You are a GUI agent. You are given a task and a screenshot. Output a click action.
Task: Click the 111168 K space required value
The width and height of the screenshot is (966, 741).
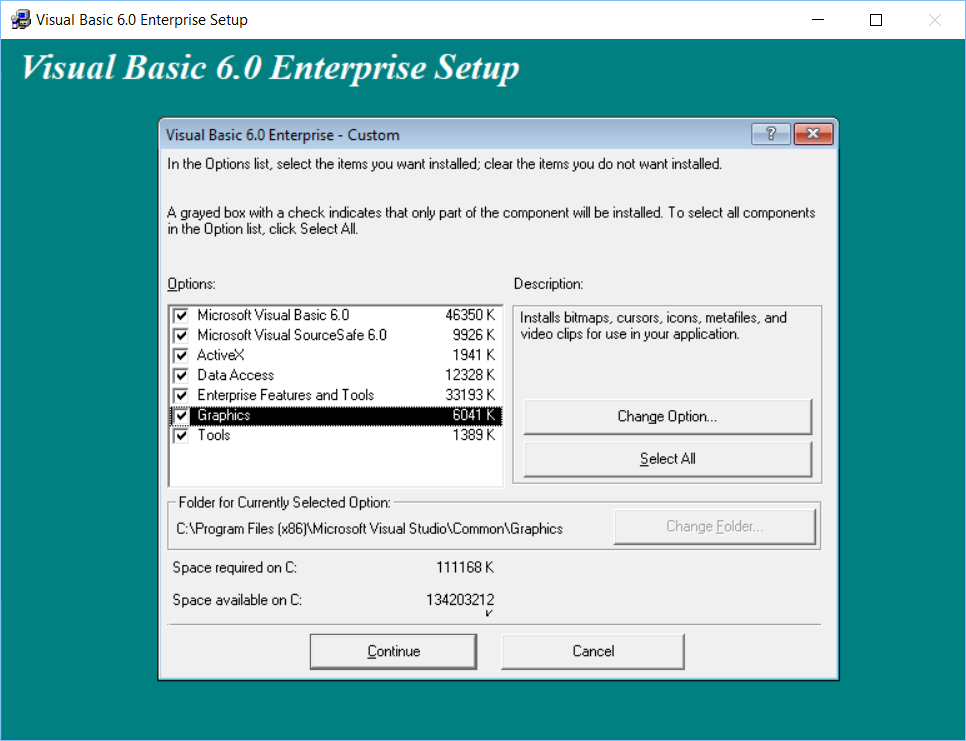[x=465, y=567]
